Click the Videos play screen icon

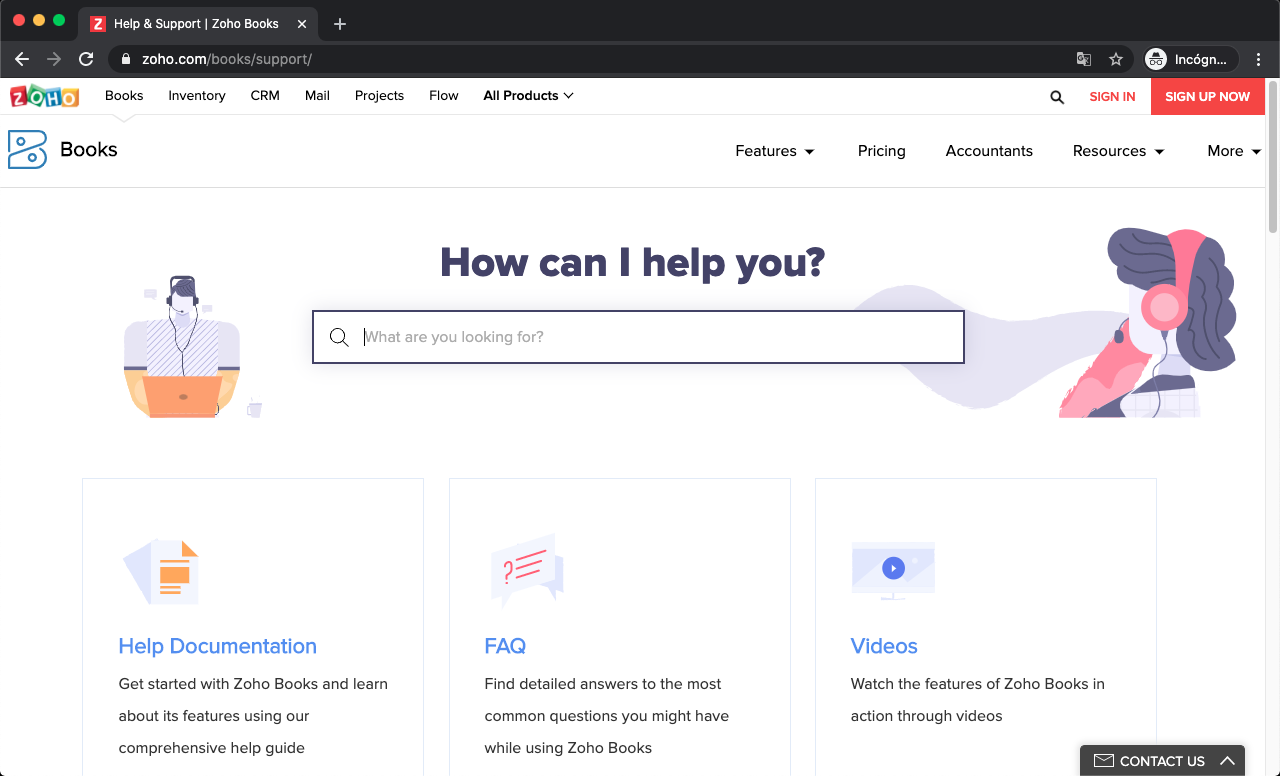point(893,570)
